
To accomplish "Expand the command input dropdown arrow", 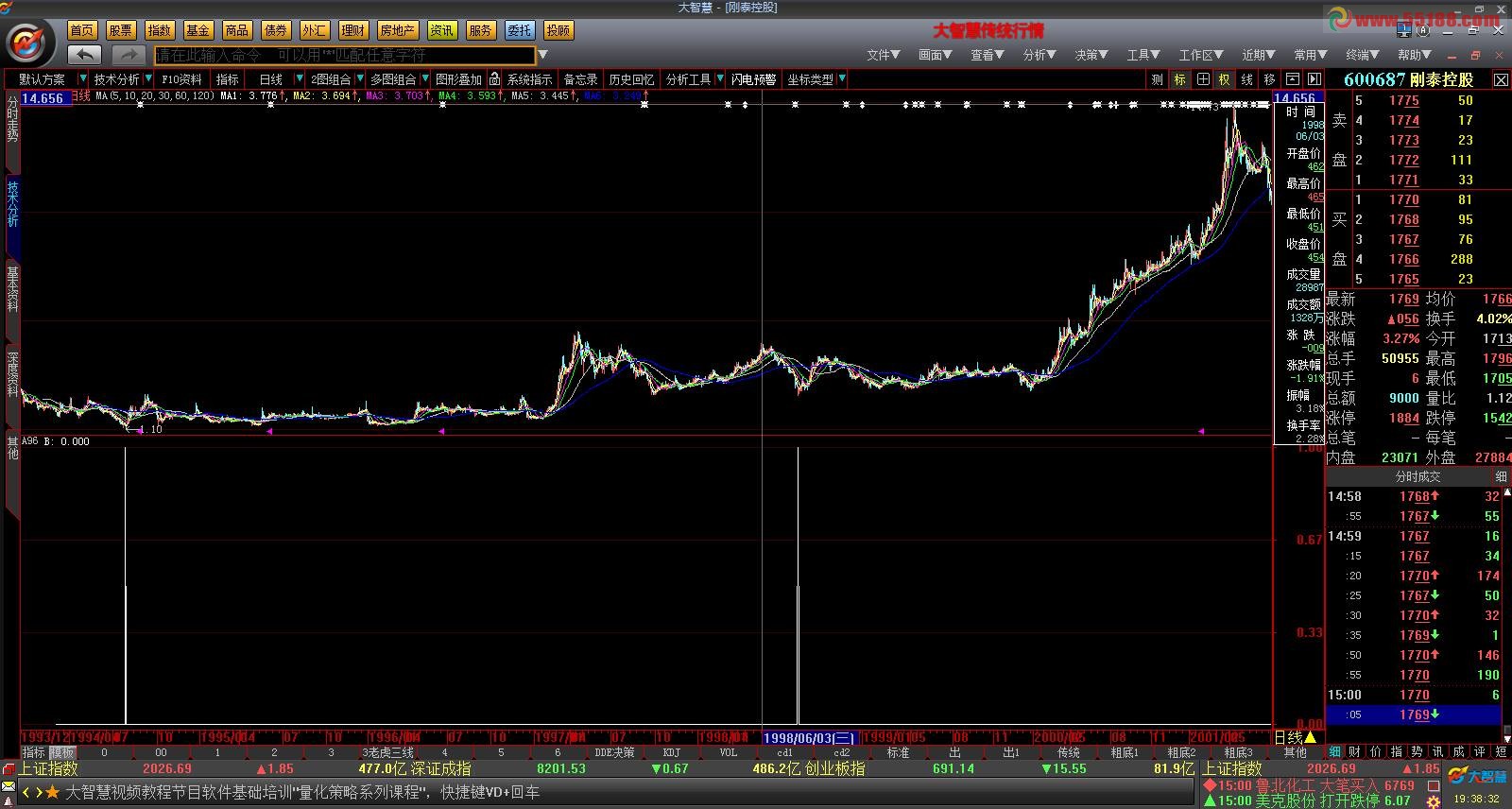I will [543, 55].
